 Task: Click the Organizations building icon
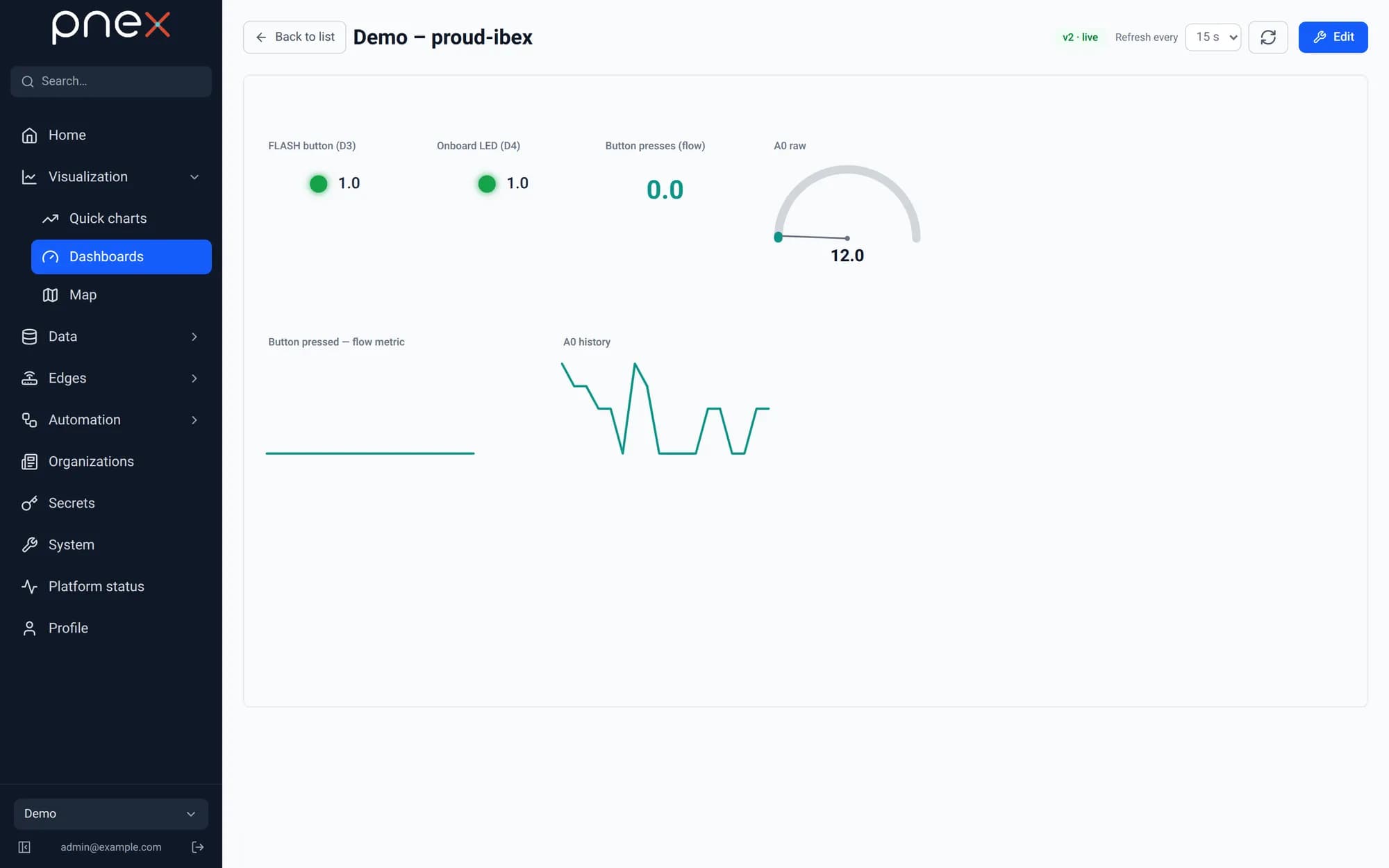pos(29,462)
